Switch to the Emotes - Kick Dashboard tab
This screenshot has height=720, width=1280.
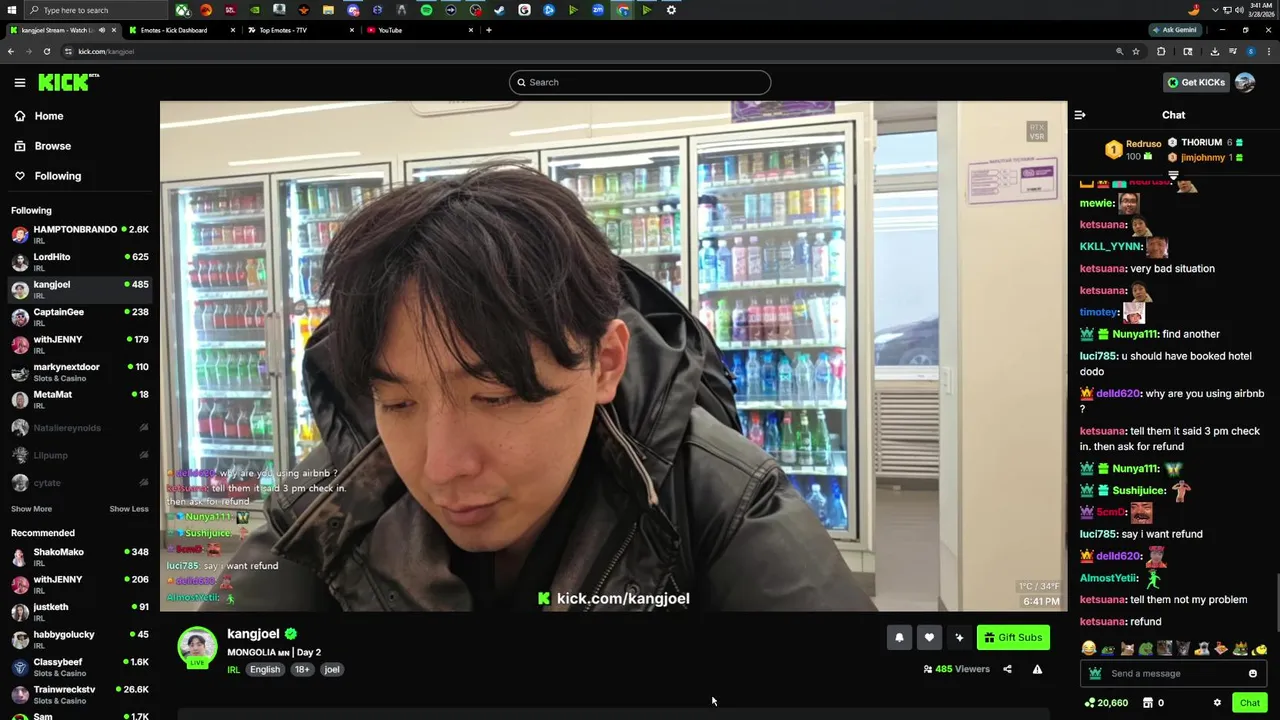pyautogui.click(x=180, y=30)
